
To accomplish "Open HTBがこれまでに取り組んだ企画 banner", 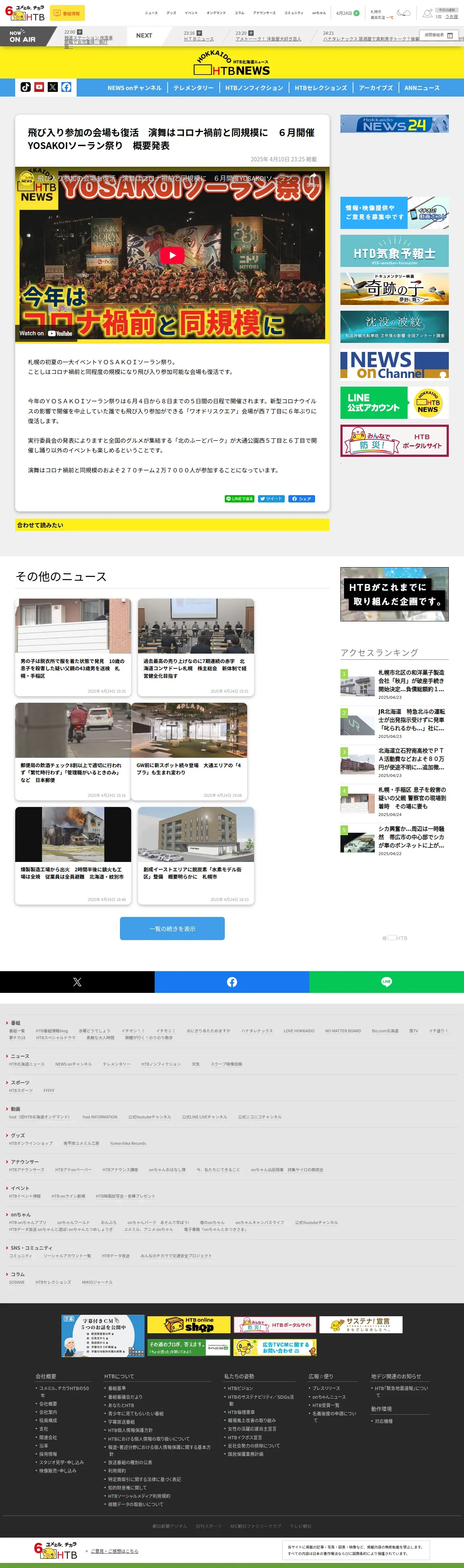I will point(394,594).
